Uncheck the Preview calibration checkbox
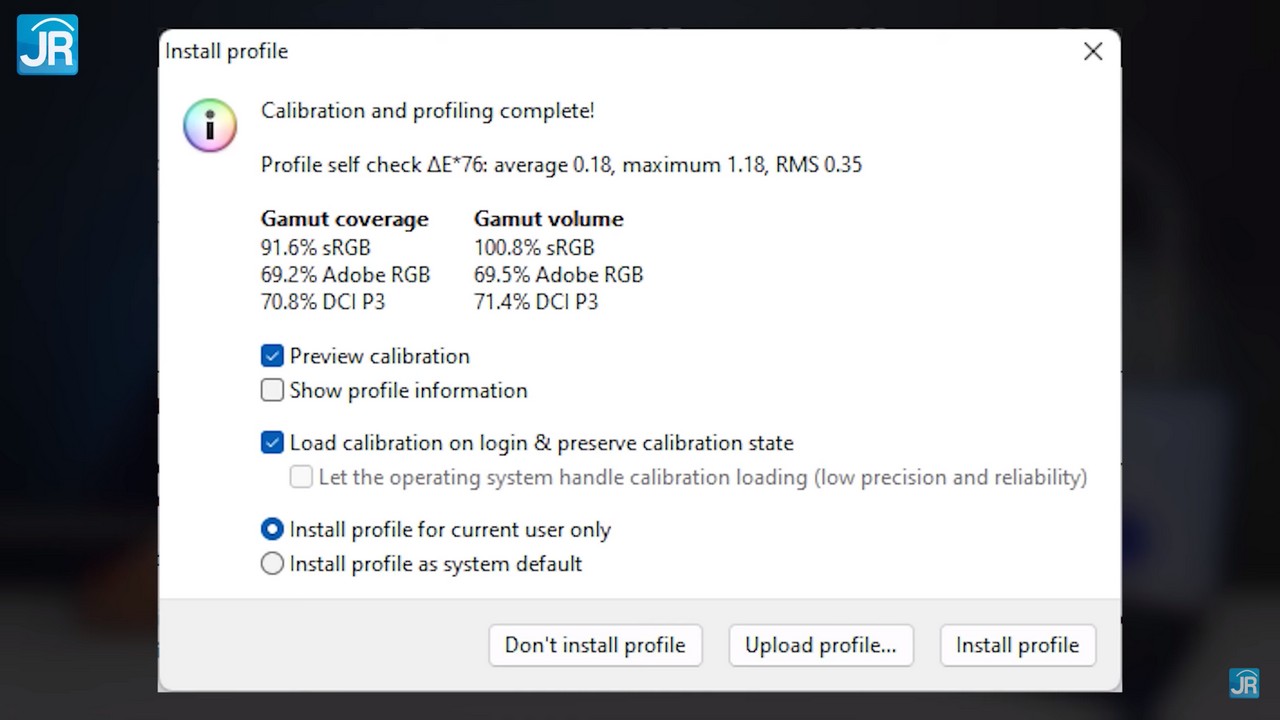 272,356
